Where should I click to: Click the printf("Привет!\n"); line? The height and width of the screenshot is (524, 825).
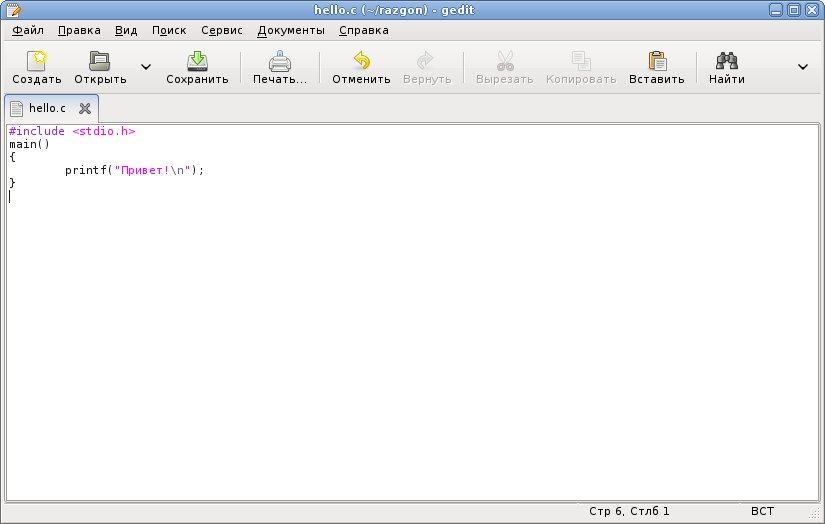pos(134,170)
